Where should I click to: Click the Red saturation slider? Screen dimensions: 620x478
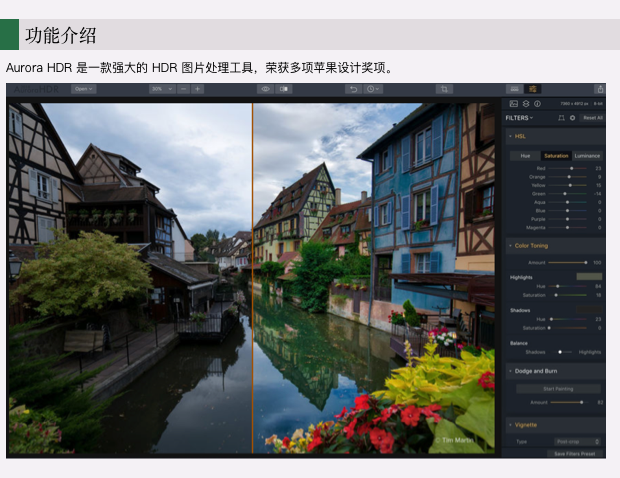tap(567, 168)
